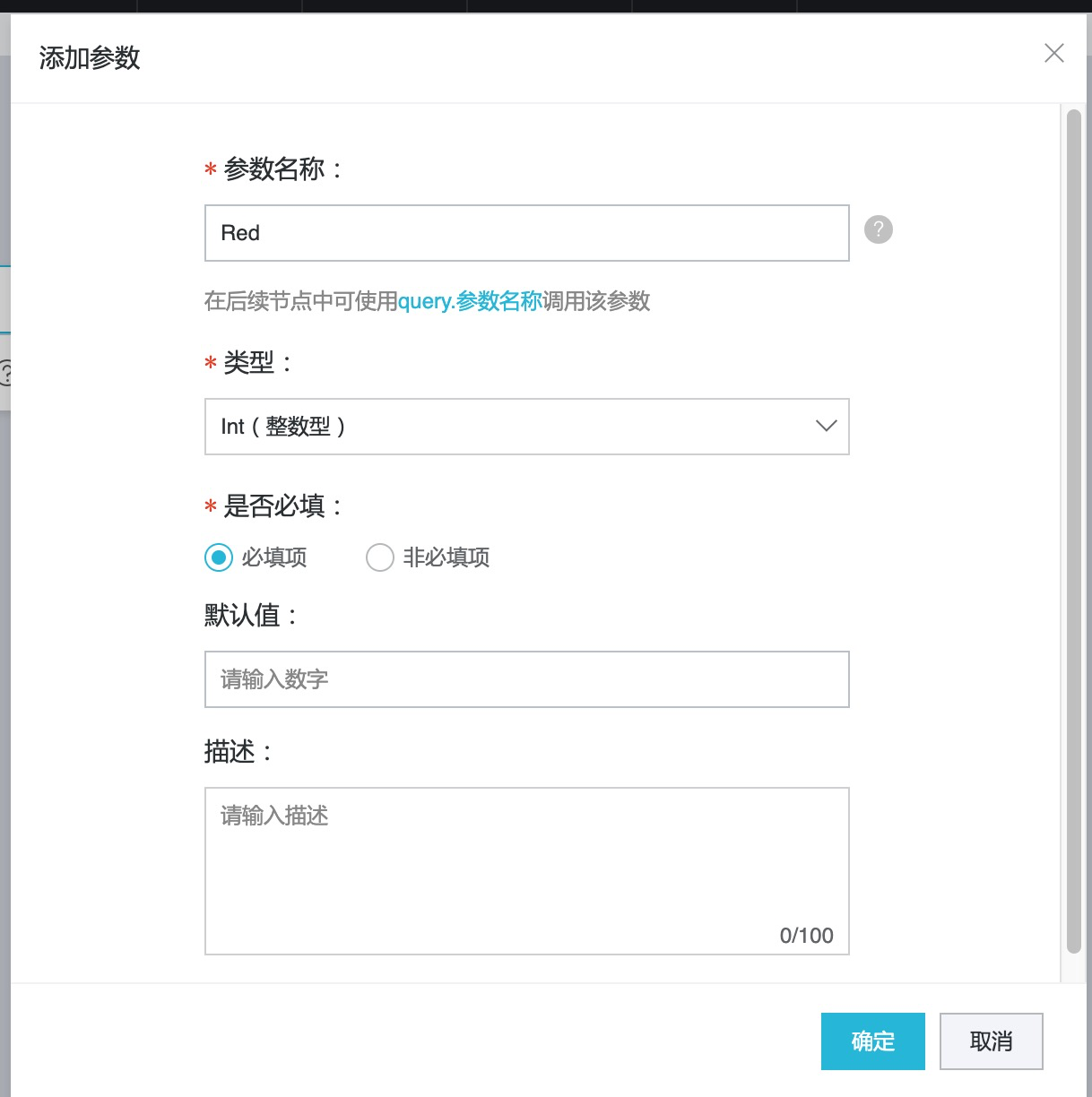The height and width of the screenshot is (1097, 1092).
Task: Confirm with the 确定 button
Action: click(872, 1041)
